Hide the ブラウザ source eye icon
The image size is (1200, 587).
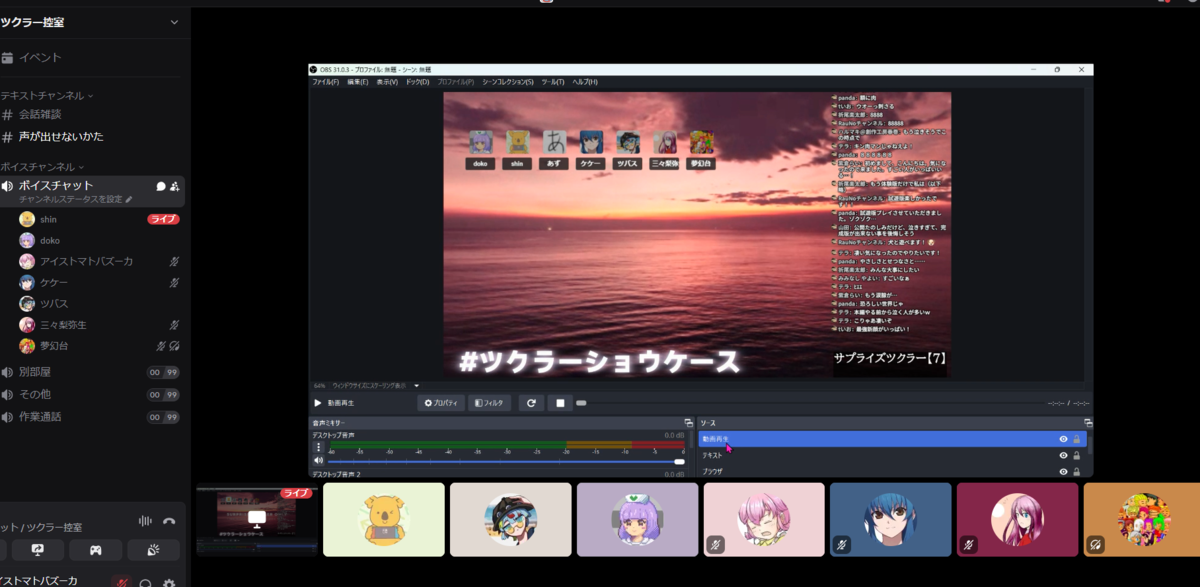(x=1063, y=471)
